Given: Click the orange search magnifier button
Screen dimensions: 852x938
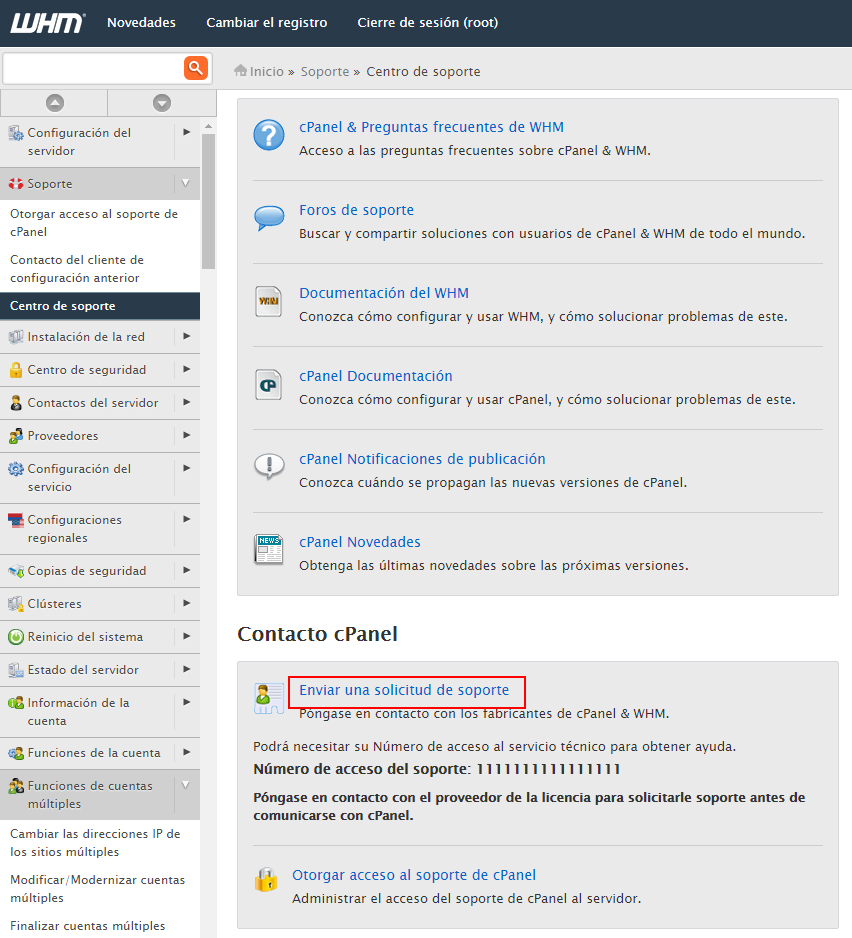Looking at the screenshot, I should click(x=195, y=68).
